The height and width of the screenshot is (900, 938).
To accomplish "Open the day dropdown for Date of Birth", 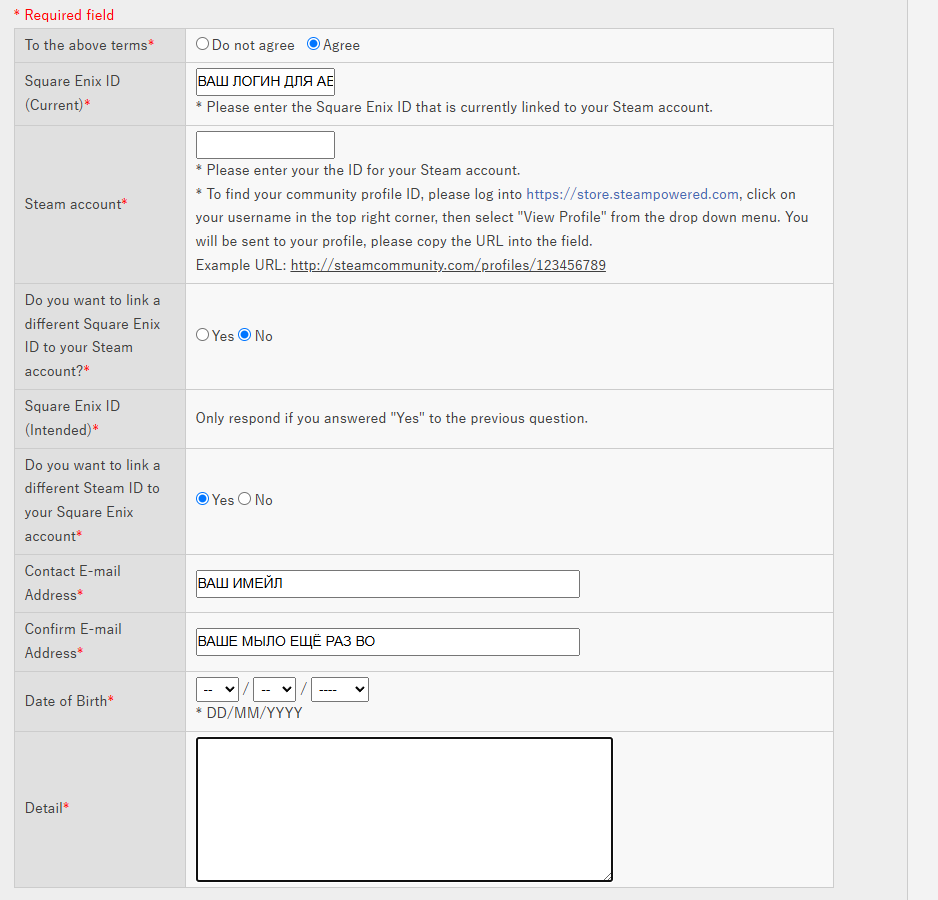I will point(218,689).
